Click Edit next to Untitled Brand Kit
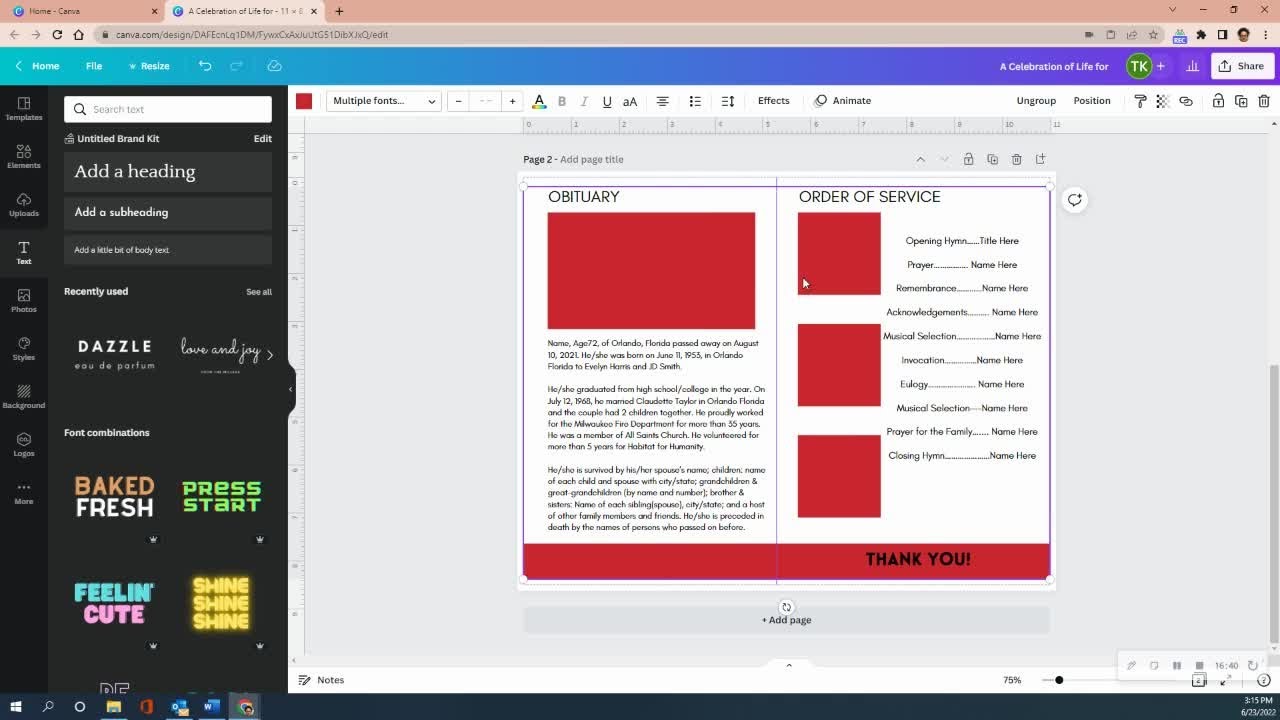 tap(262, 139)
